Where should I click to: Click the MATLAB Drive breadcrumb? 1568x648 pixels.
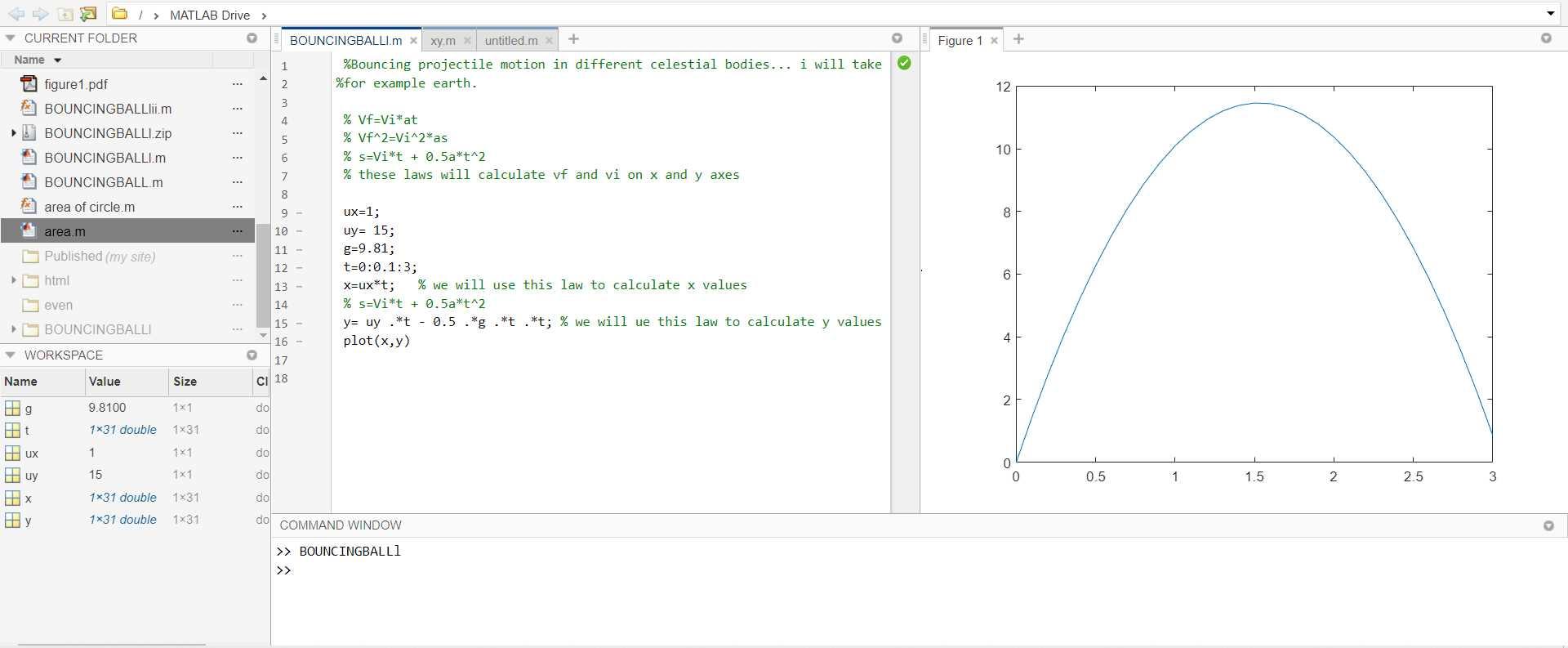pos(210,15)
